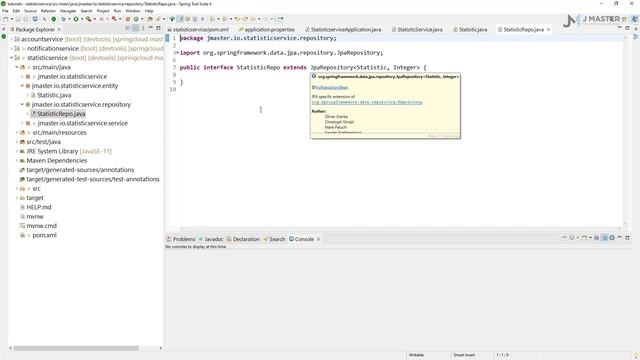Minimize the Package Explorer view

pos(151,28)
